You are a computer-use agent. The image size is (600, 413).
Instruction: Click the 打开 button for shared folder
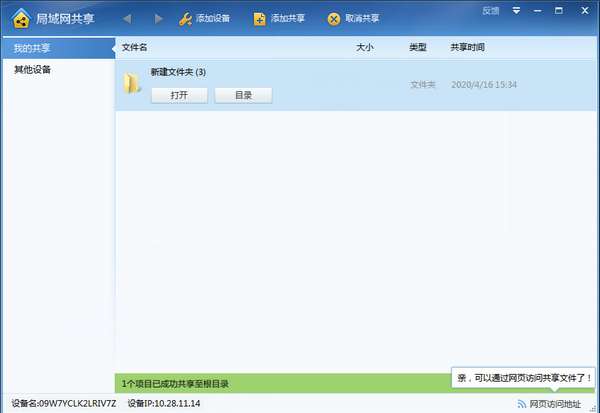[179, 95]
